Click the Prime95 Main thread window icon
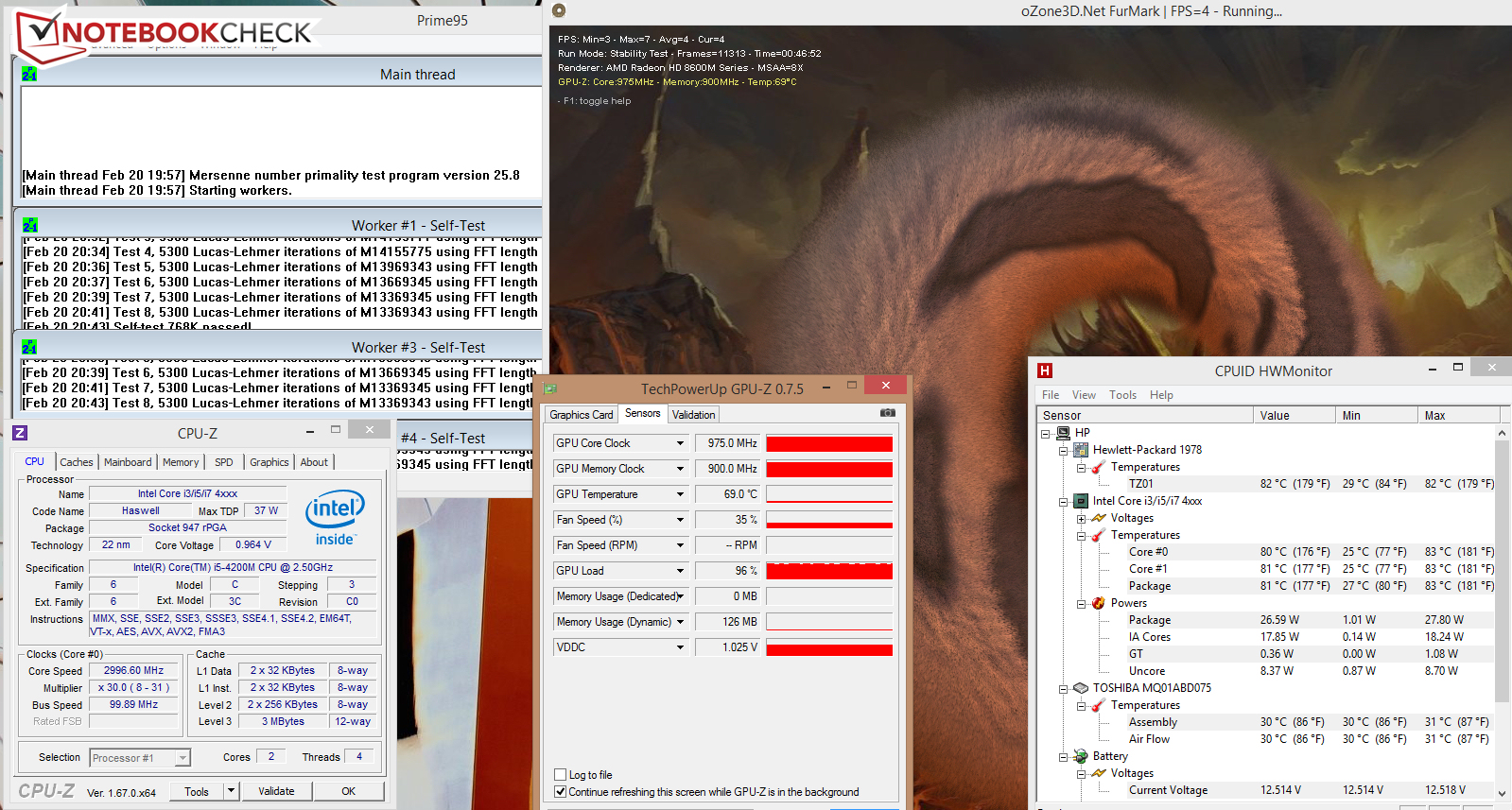 tap(29, 74)
